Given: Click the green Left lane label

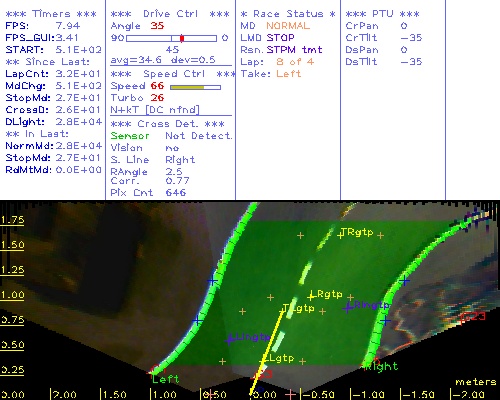Looking at the screenshot, I should (165, 379).
